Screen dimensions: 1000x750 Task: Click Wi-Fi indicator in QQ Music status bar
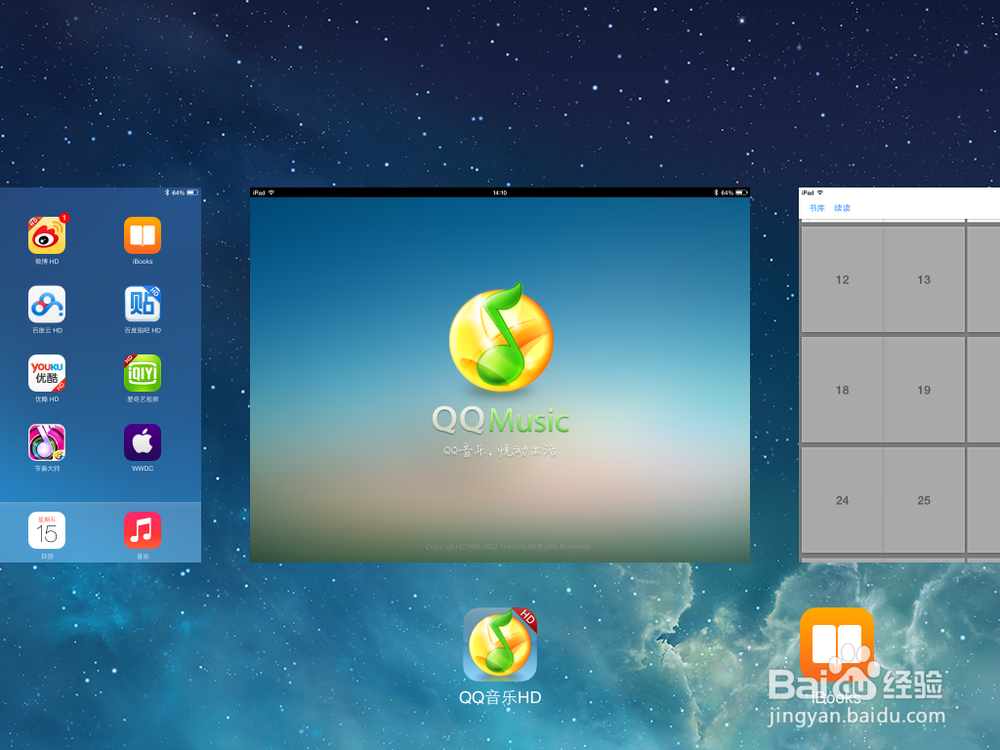[x=271, y=193]
